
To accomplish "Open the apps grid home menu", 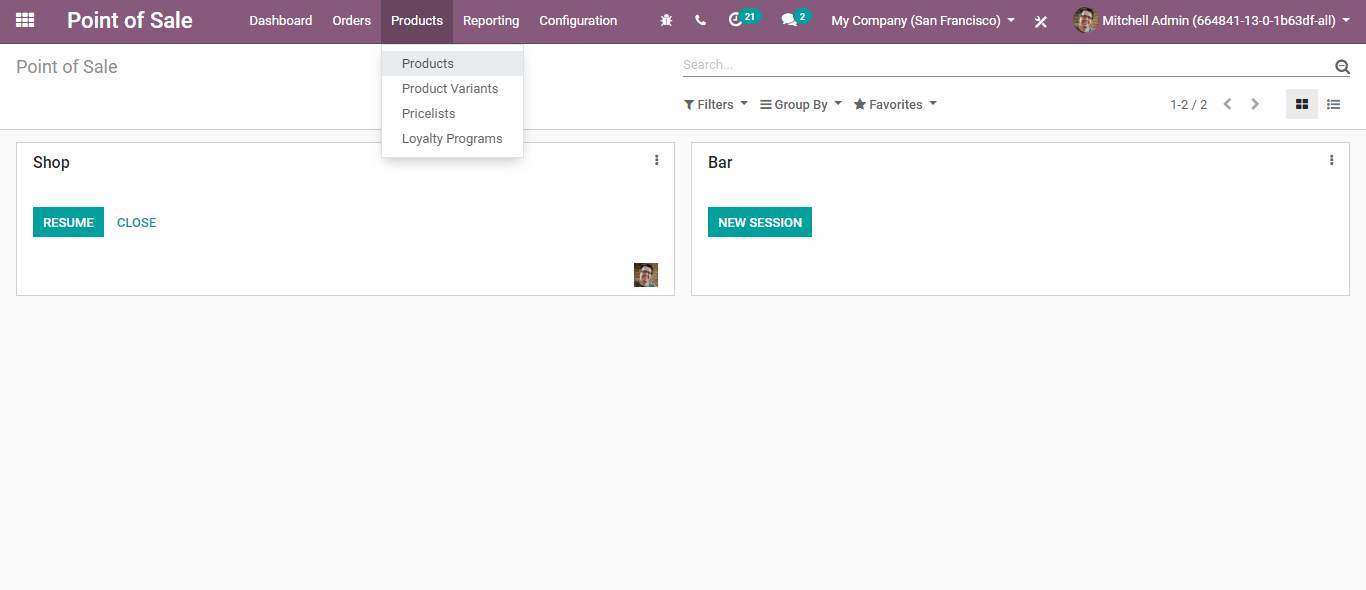I will pos(25,20).
